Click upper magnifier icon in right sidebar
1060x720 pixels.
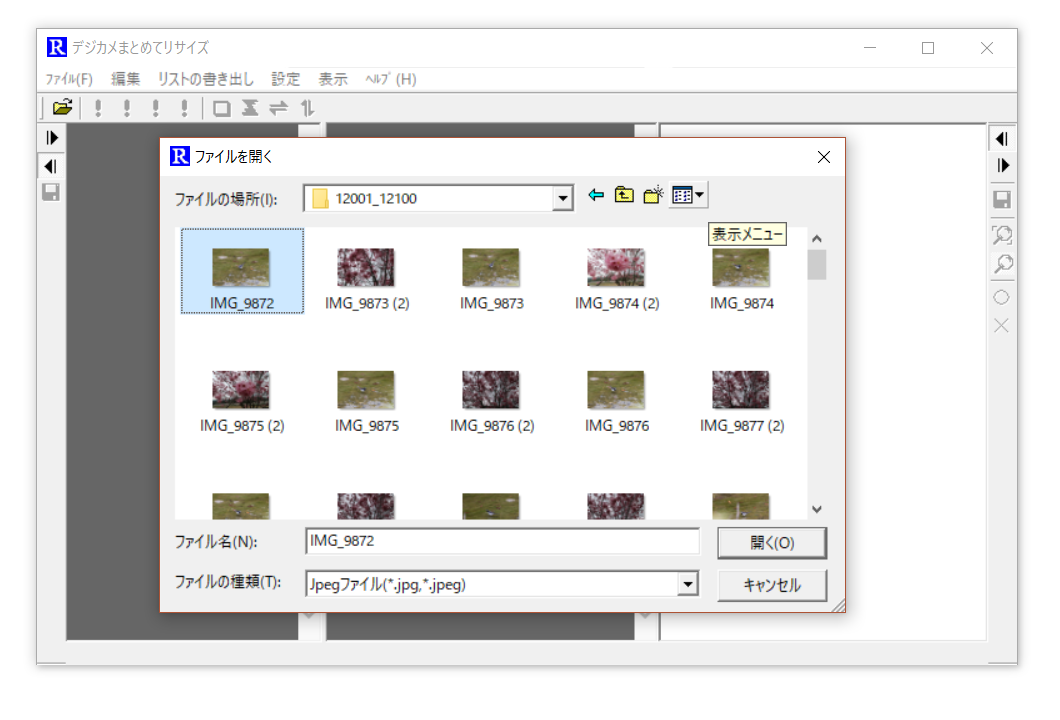1002,235
